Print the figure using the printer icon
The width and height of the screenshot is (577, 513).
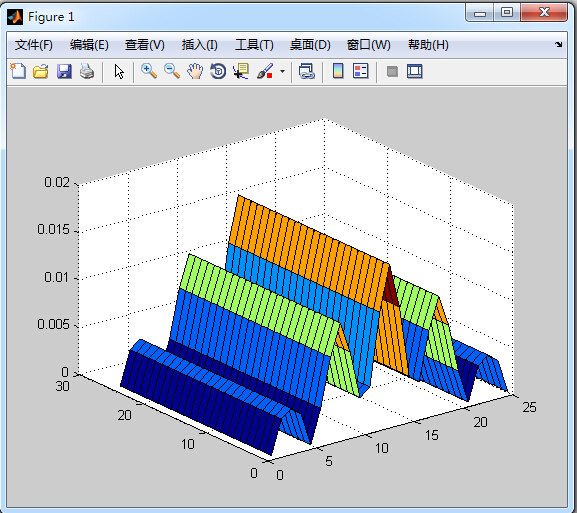[x=87, y=71]
